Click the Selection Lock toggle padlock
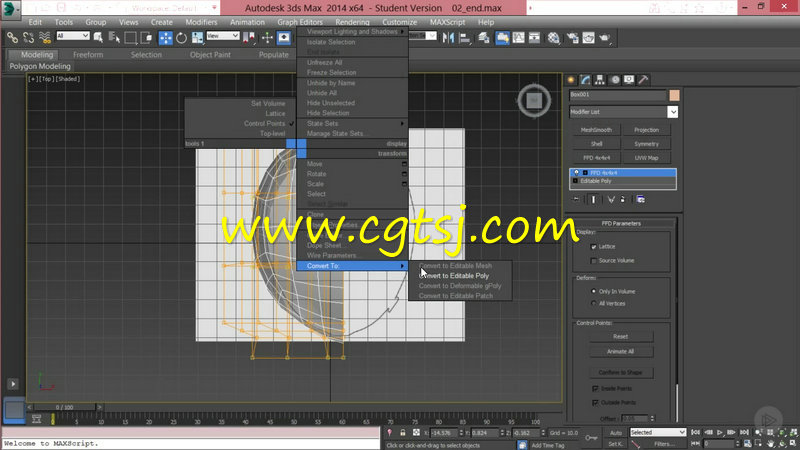800x450 pixels. click(403, 433)
